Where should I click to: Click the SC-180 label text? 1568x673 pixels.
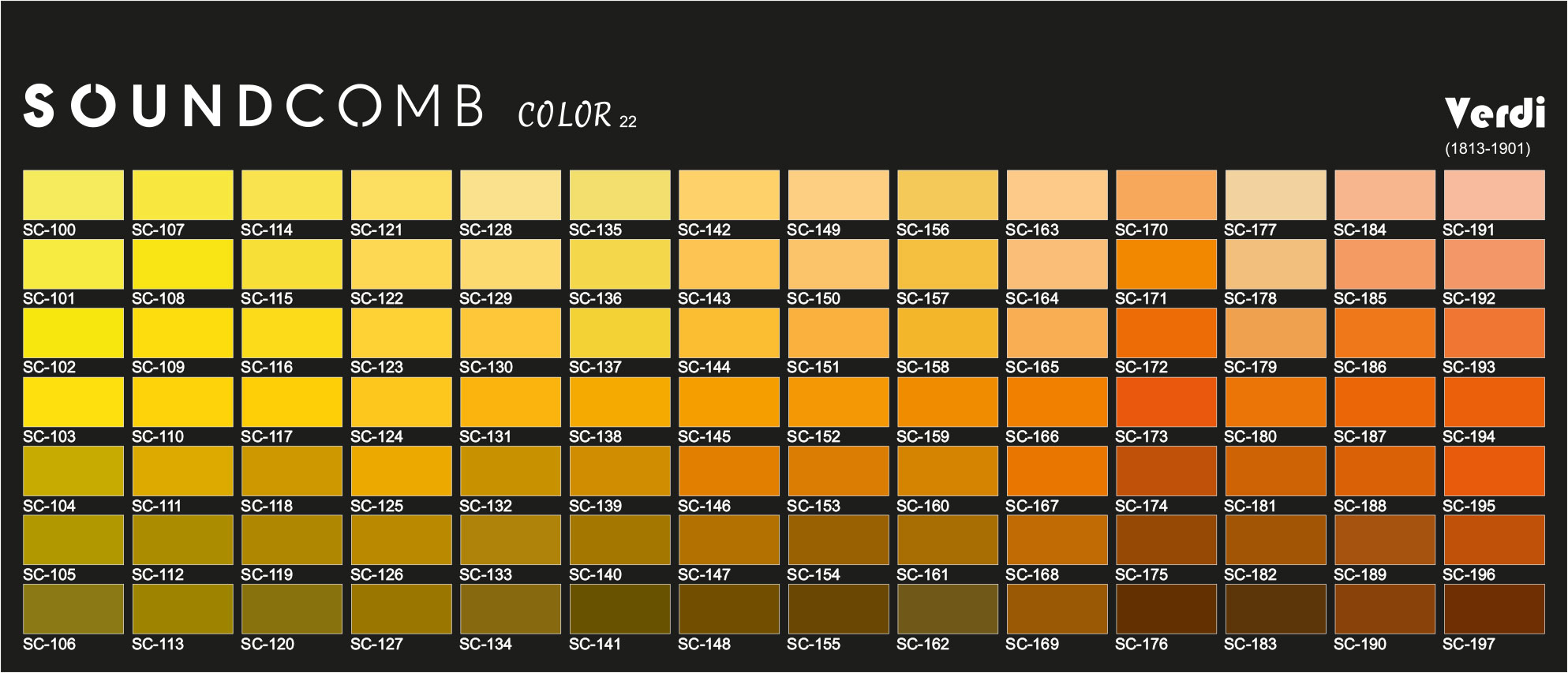pos(1251,436)
